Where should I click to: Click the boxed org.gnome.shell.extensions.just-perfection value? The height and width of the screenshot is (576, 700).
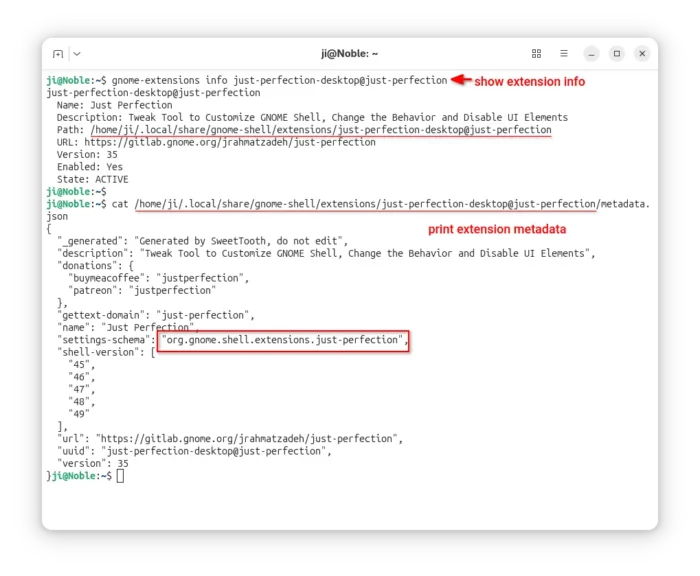(x=284, y=340)
